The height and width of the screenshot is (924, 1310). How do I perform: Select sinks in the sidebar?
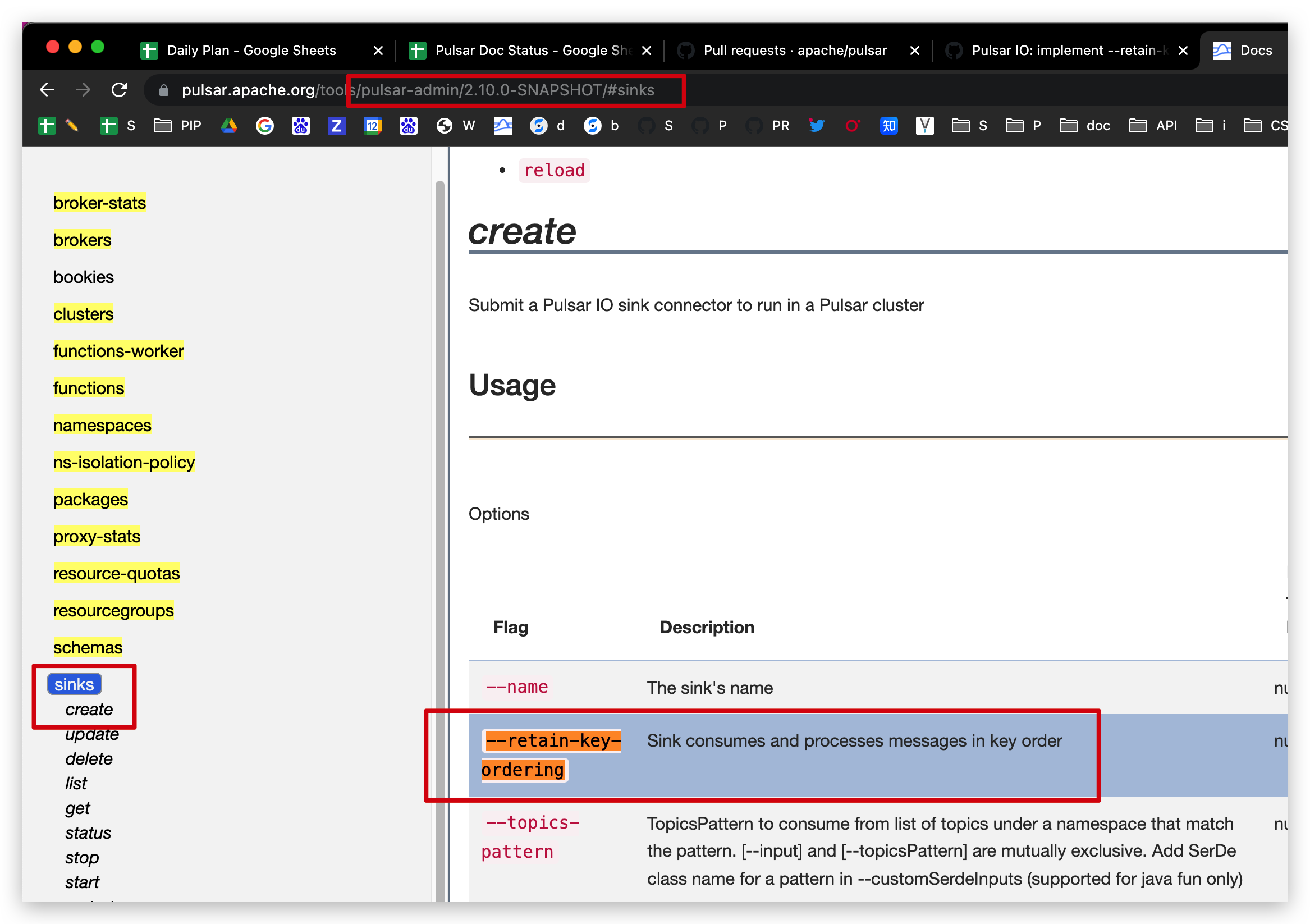(x=74, y=684)
